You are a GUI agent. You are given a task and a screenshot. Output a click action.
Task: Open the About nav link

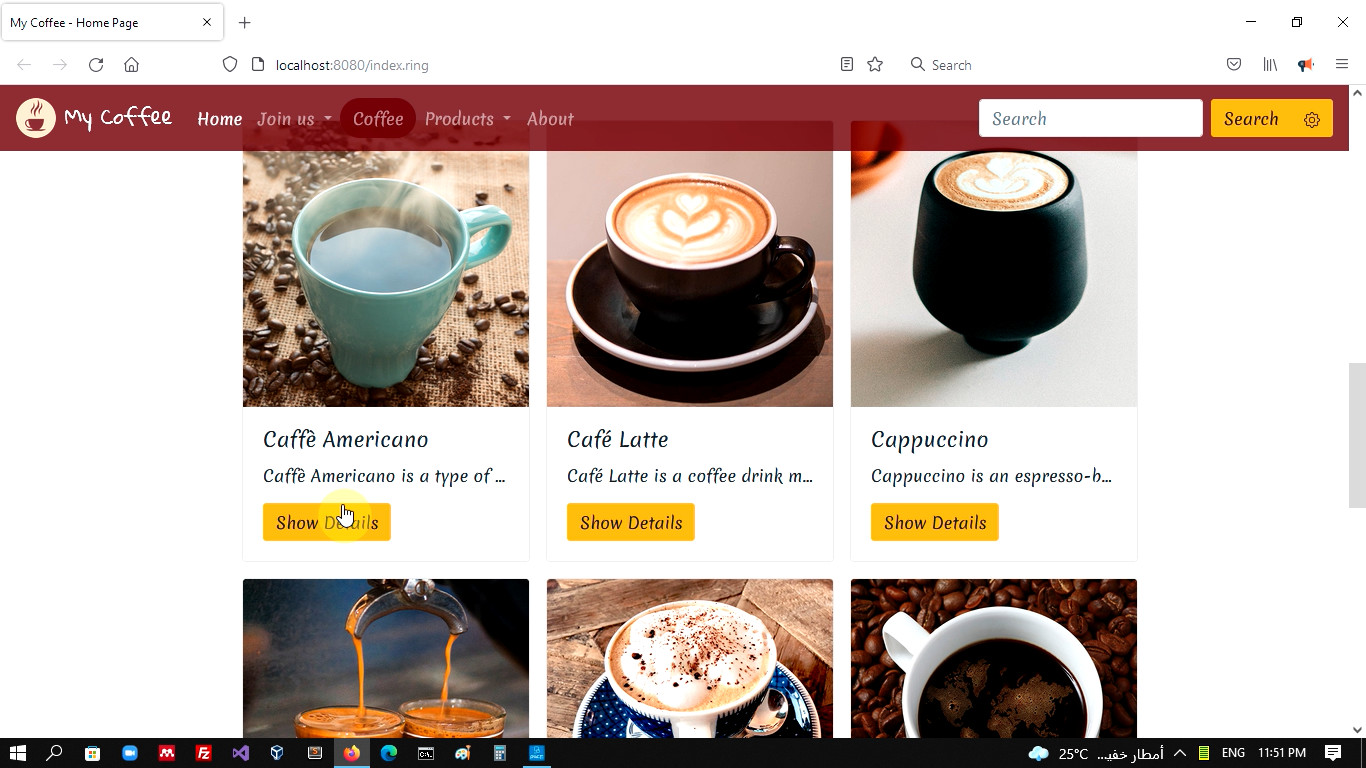(x=550, y=119)
